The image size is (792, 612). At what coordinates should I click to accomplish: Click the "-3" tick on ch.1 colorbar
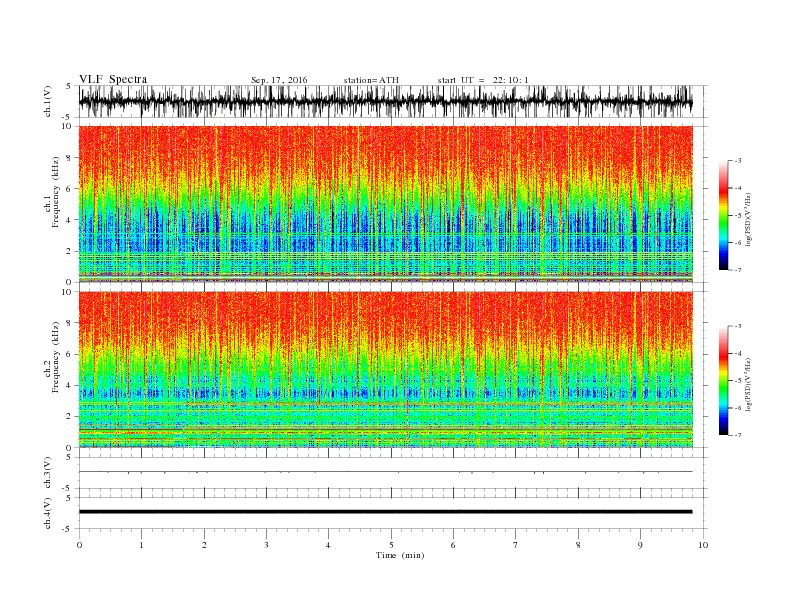click(x=738, y=161)
